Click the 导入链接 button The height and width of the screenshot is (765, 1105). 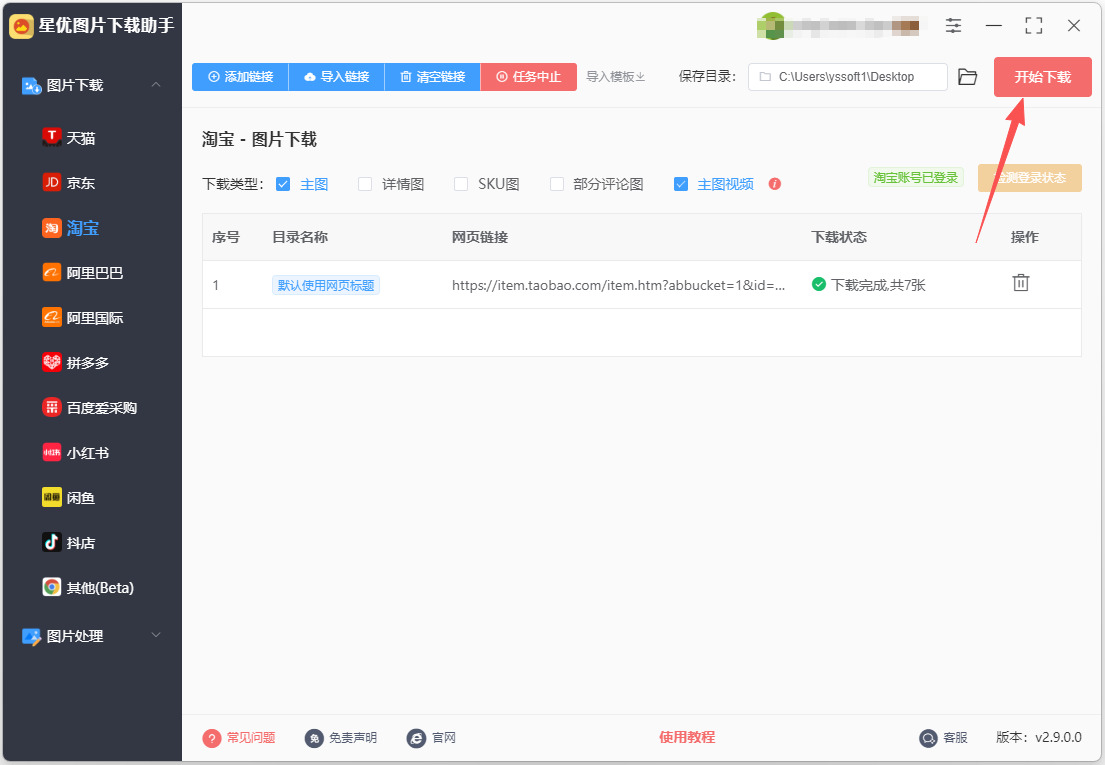pyautogui.click(x=337, y=77)
